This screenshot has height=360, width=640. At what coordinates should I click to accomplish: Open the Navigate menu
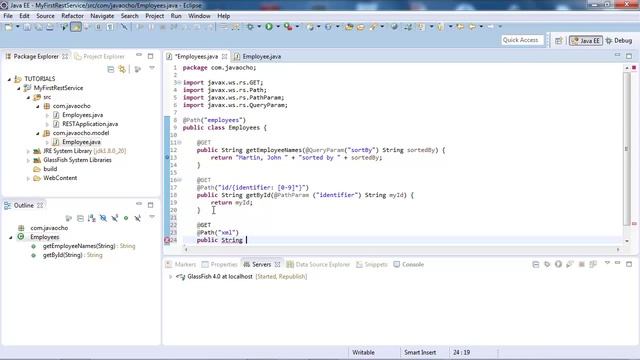tap(102, 16)
